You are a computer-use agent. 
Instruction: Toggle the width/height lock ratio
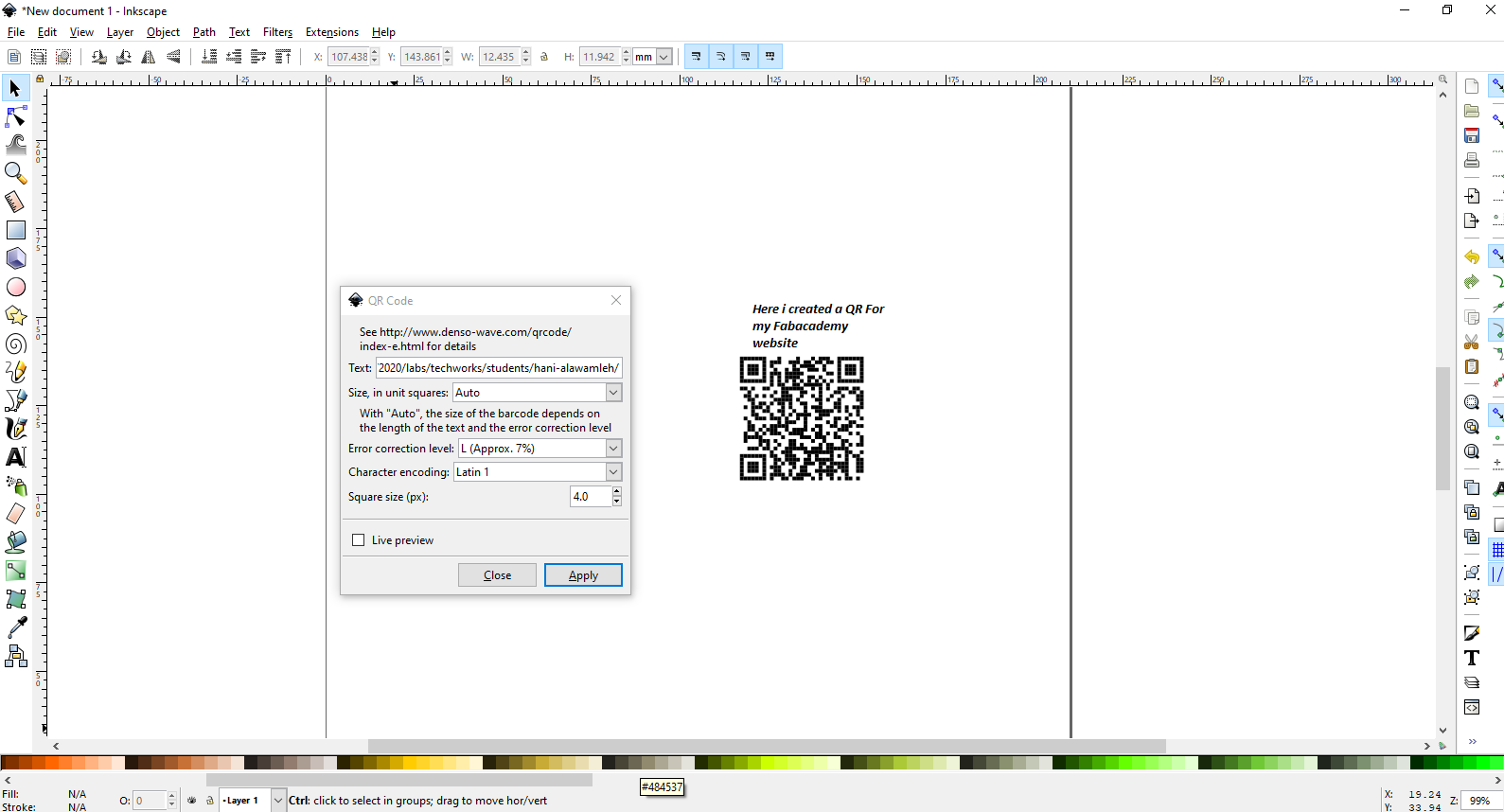(544, 57)
